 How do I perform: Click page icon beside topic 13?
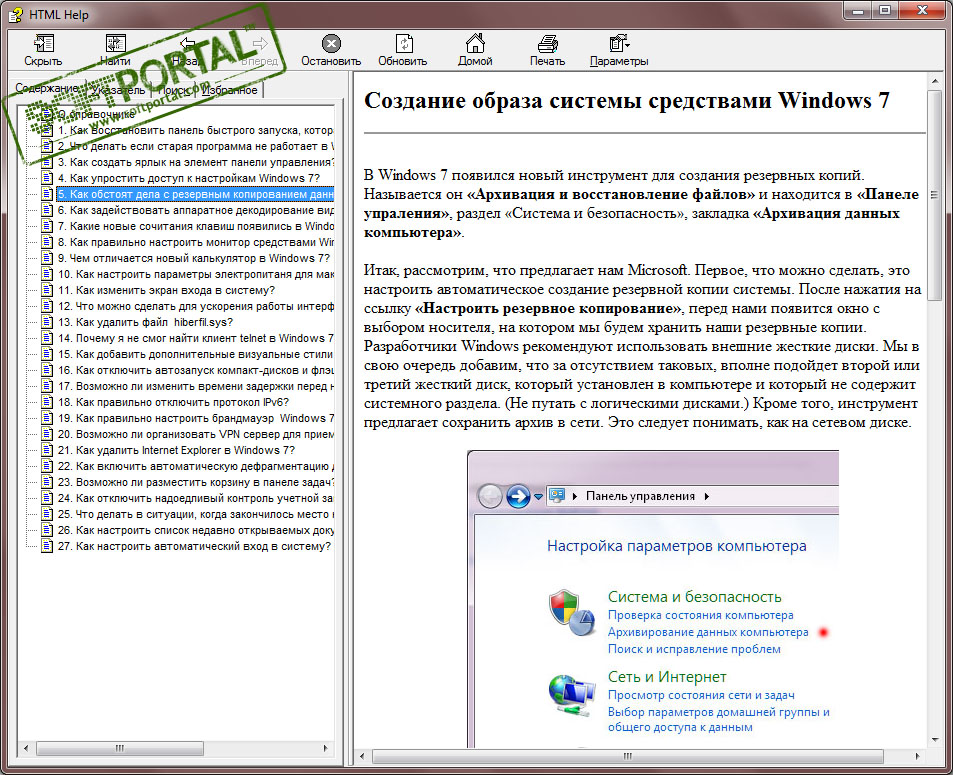pyautogui.click(x=47, y=322)
